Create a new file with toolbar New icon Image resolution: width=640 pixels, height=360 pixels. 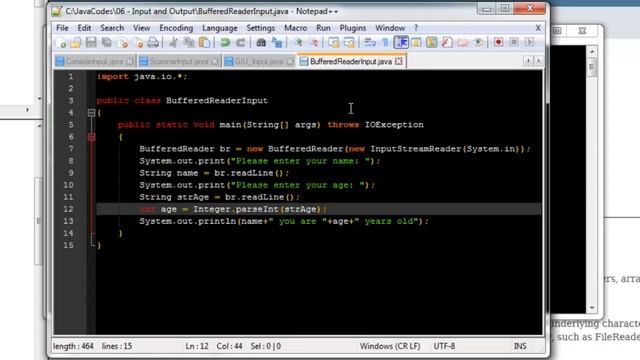(x=60, y=42)
